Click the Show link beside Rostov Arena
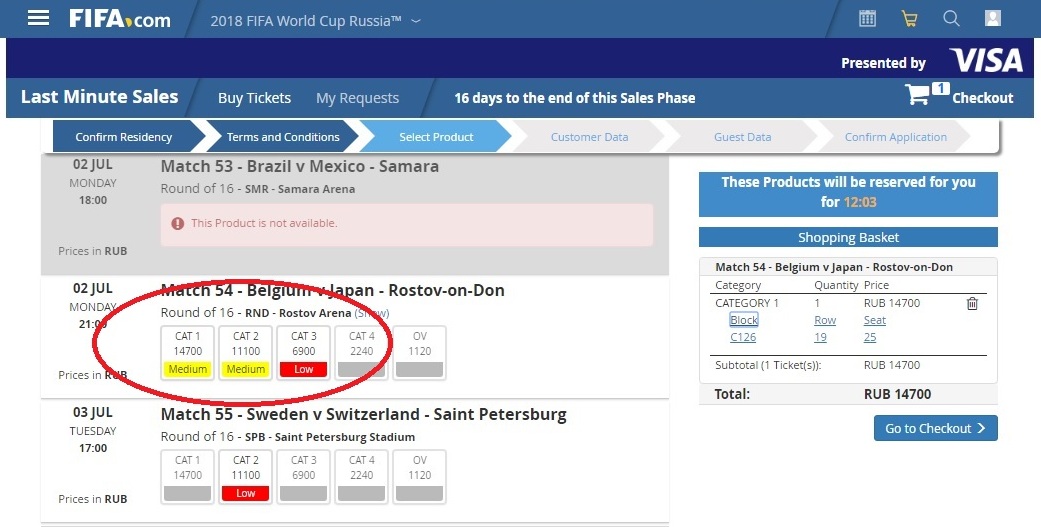1041x527 pixels. [x=372, y=313]
